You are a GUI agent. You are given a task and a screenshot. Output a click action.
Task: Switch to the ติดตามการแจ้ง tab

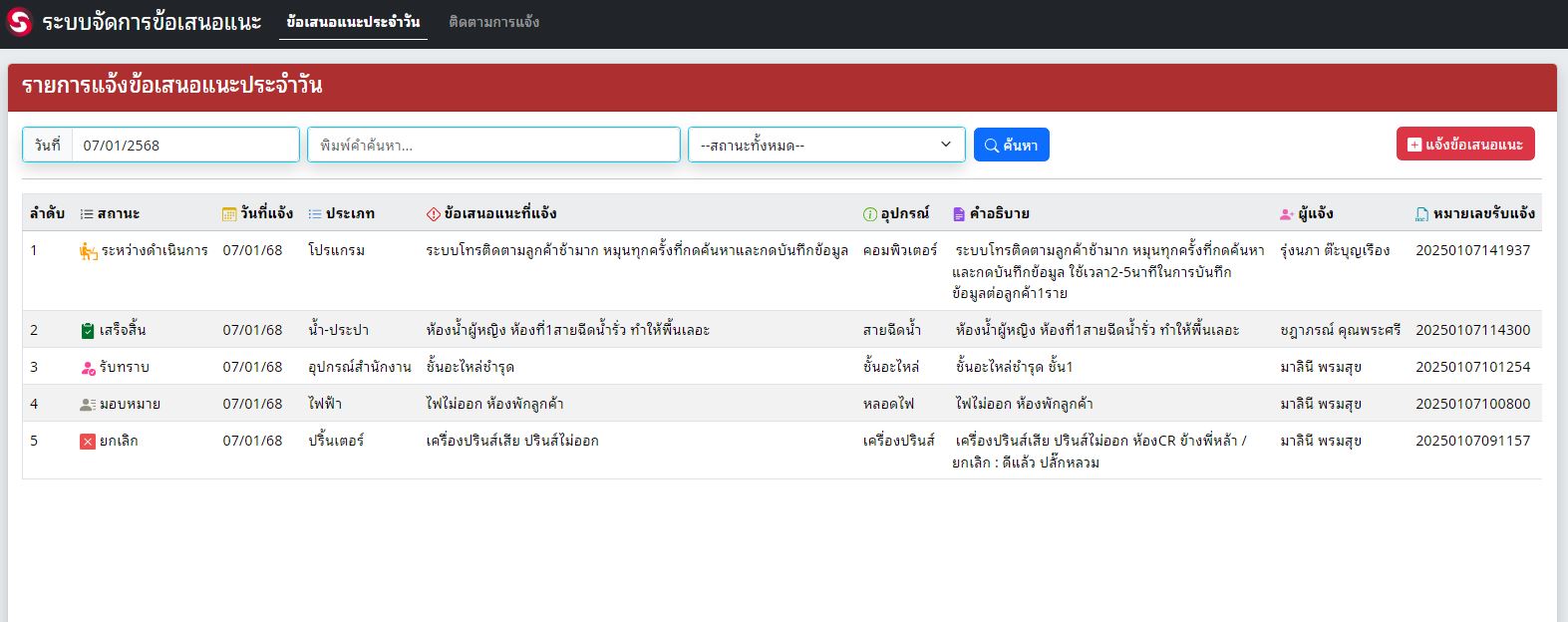point(494,22)
